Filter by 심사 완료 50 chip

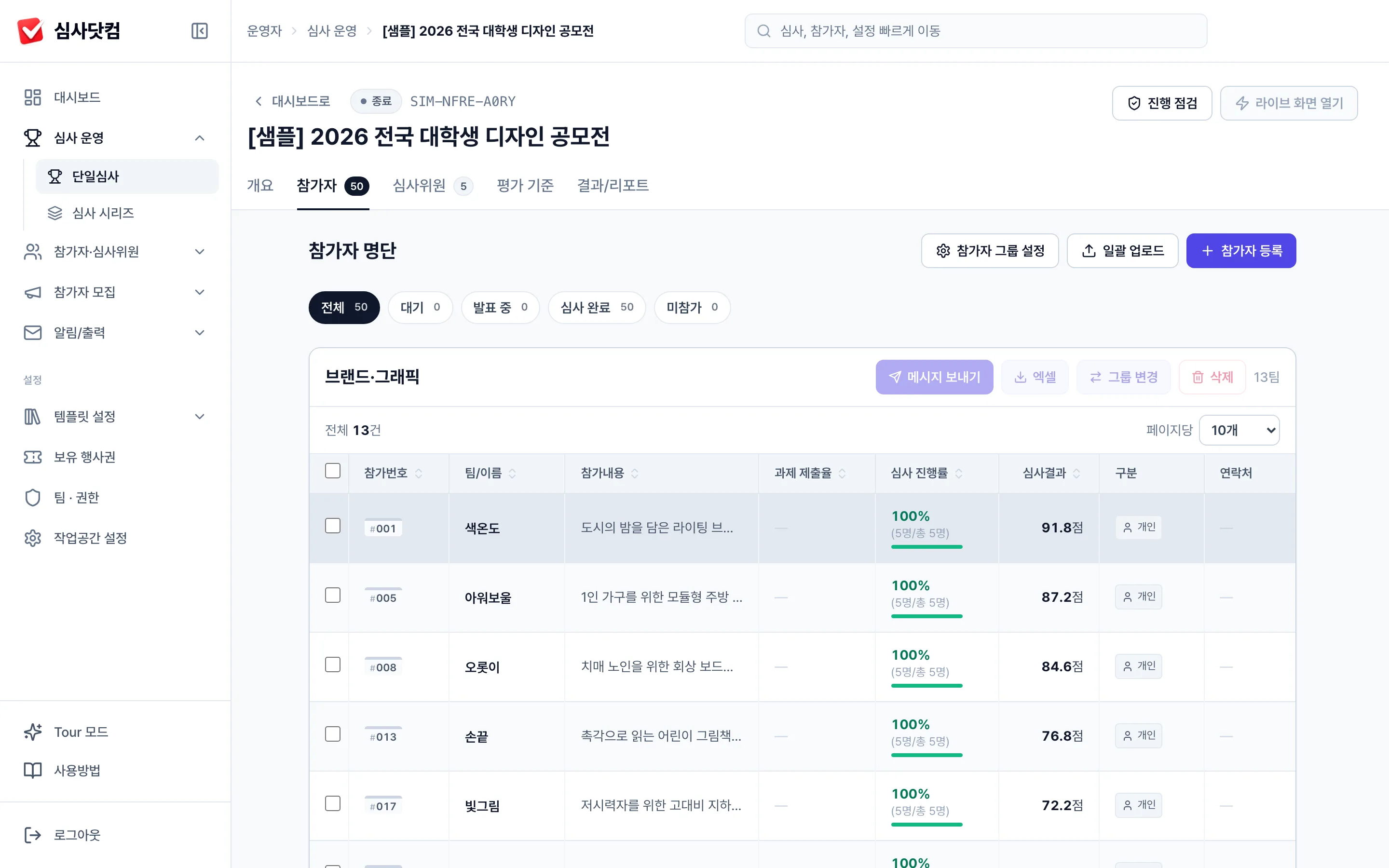pos(596,308)
